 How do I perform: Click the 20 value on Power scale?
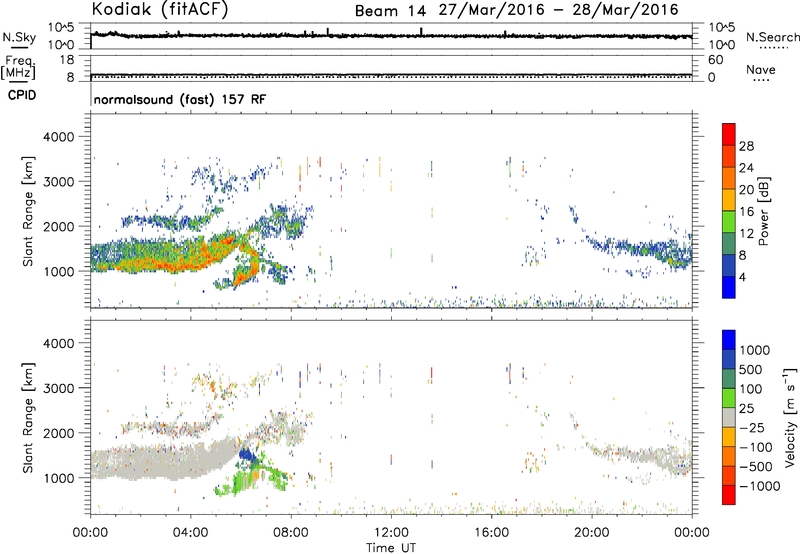[746, 190]
